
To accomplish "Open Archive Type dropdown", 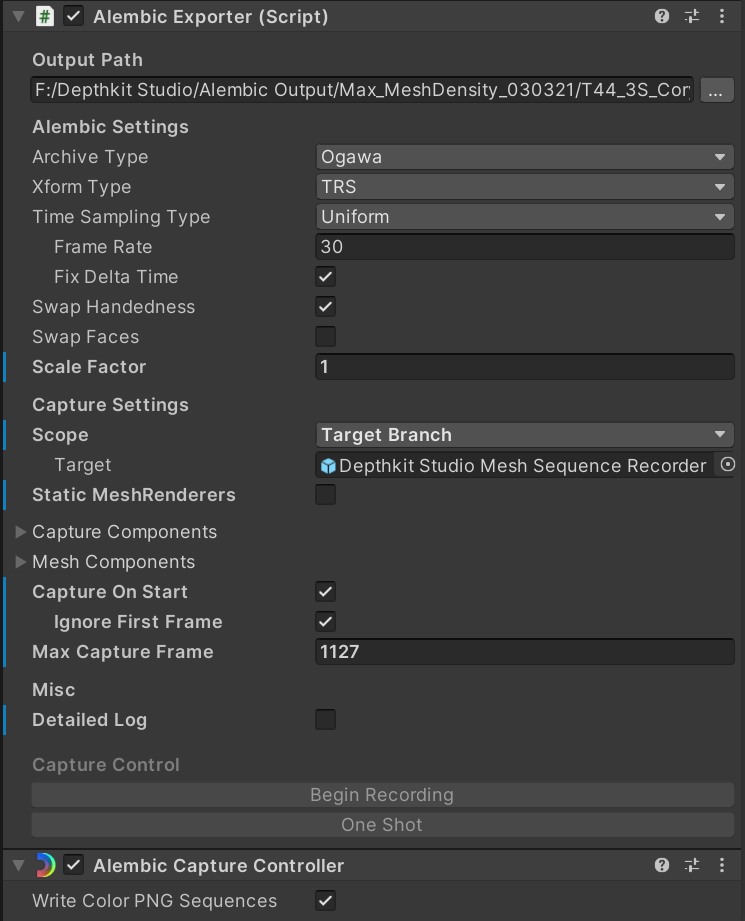I will (524, 157).
